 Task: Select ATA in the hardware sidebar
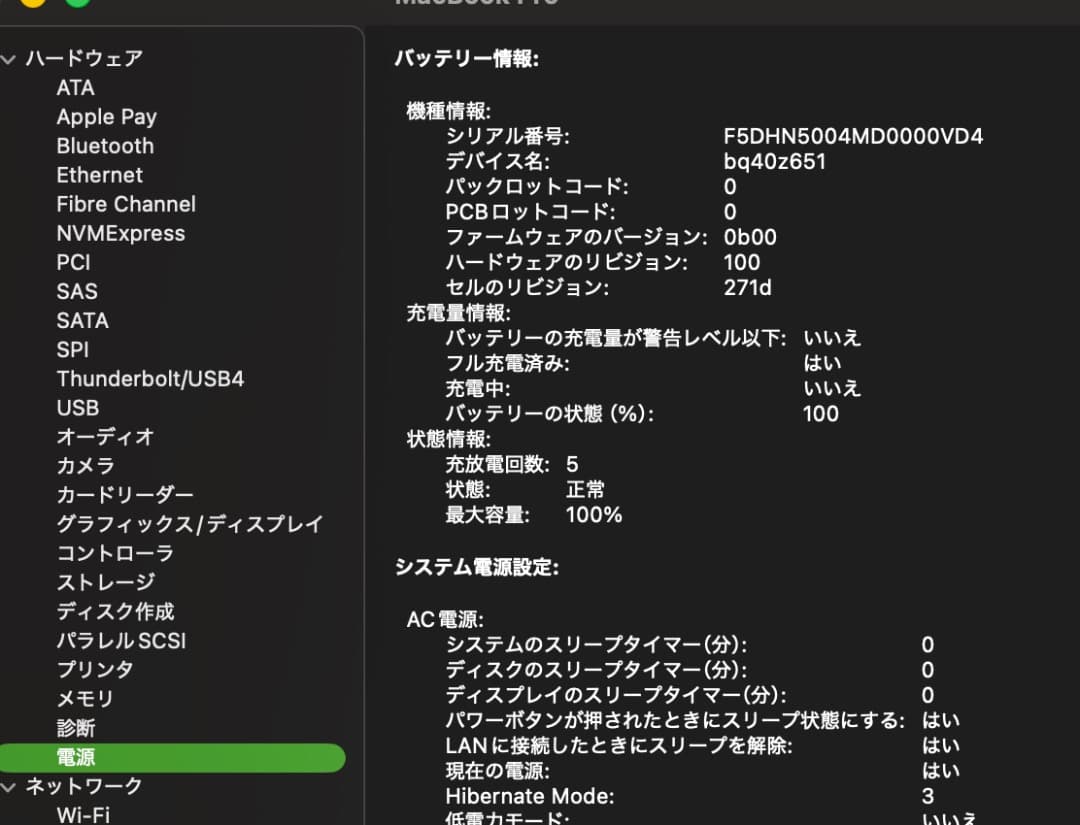tap(76, 87)
